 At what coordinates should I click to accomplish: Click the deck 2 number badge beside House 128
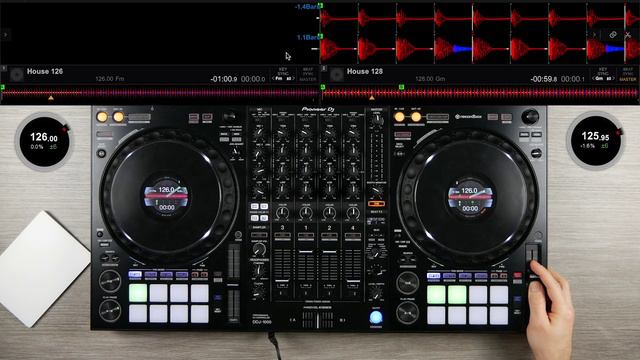click(324, 68)
